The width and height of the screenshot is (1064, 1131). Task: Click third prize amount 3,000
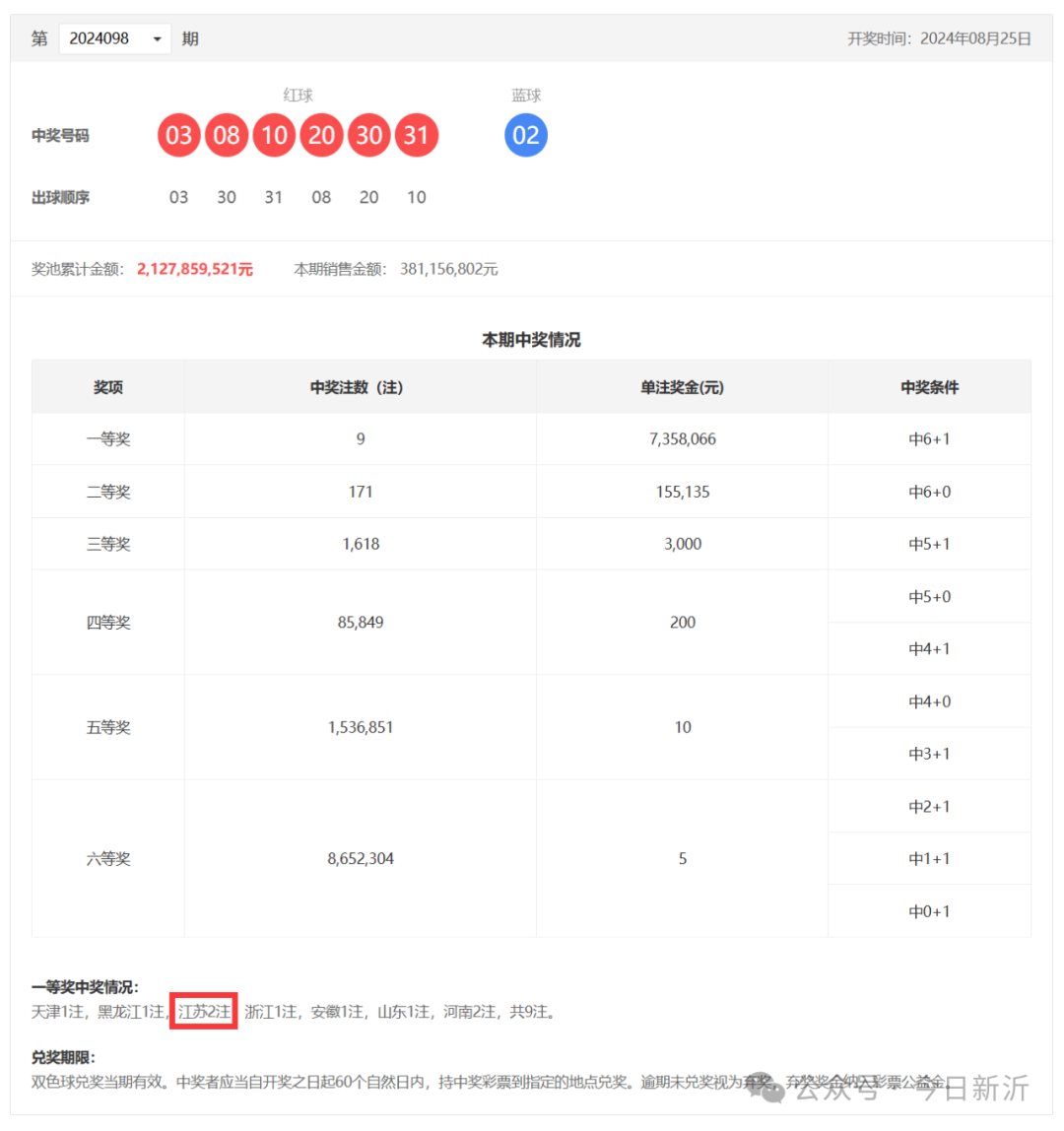coord(683,544)
